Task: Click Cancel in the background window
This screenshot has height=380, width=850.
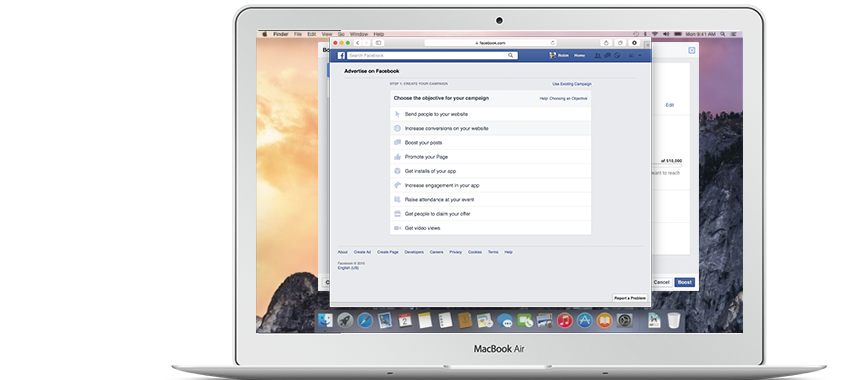Action: (662, 282)
